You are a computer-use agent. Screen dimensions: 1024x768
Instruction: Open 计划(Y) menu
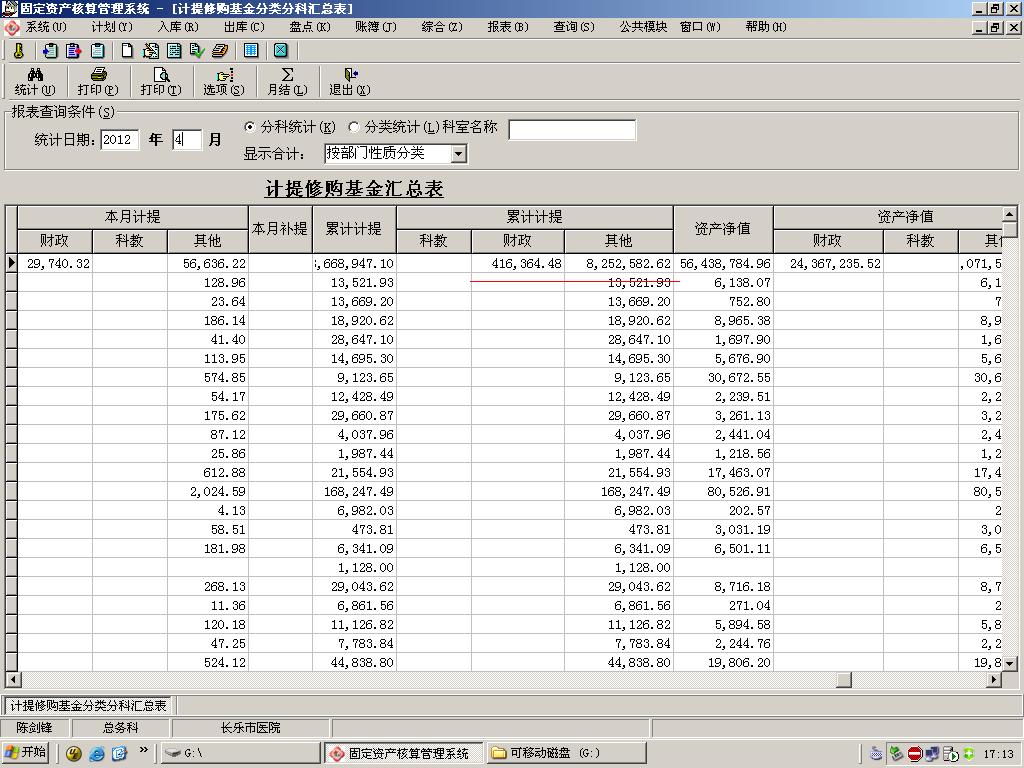click(x=112, y=27)
